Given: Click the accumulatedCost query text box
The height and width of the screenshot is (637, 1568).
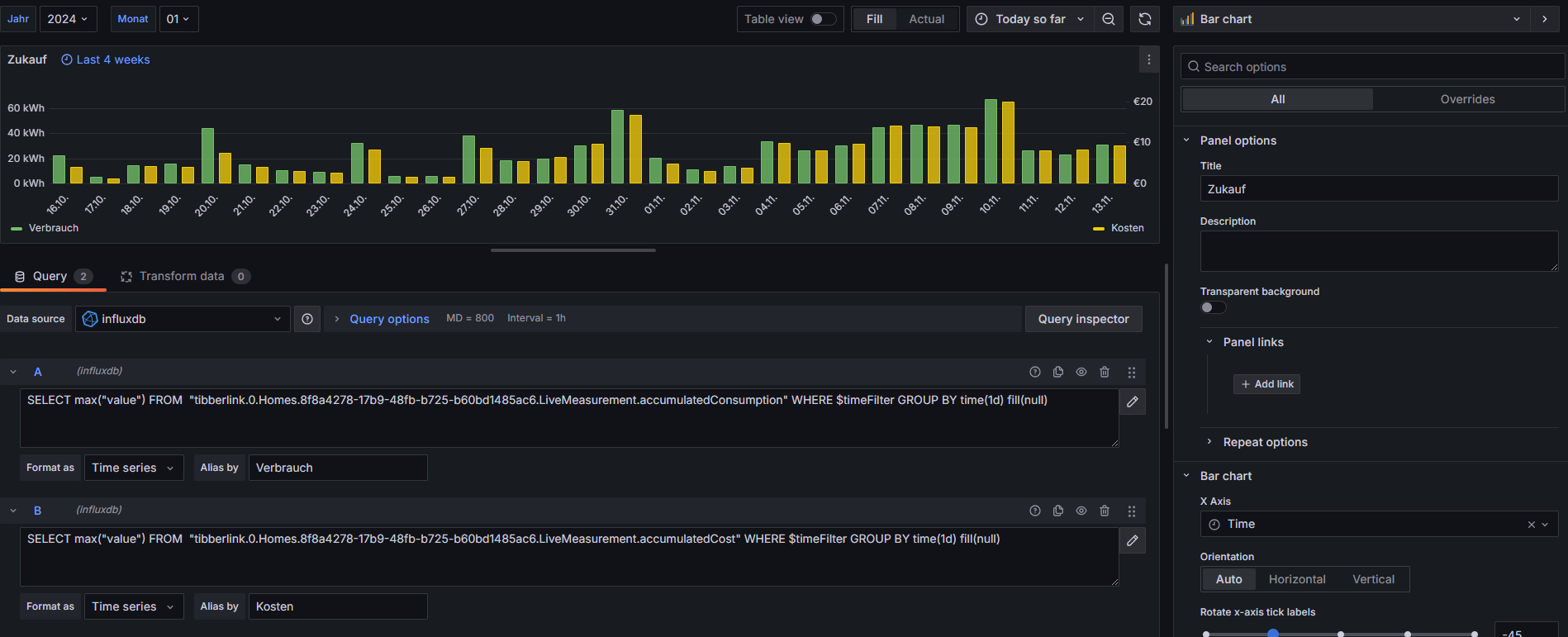Looking at the screenshot, I should [569, 557].
